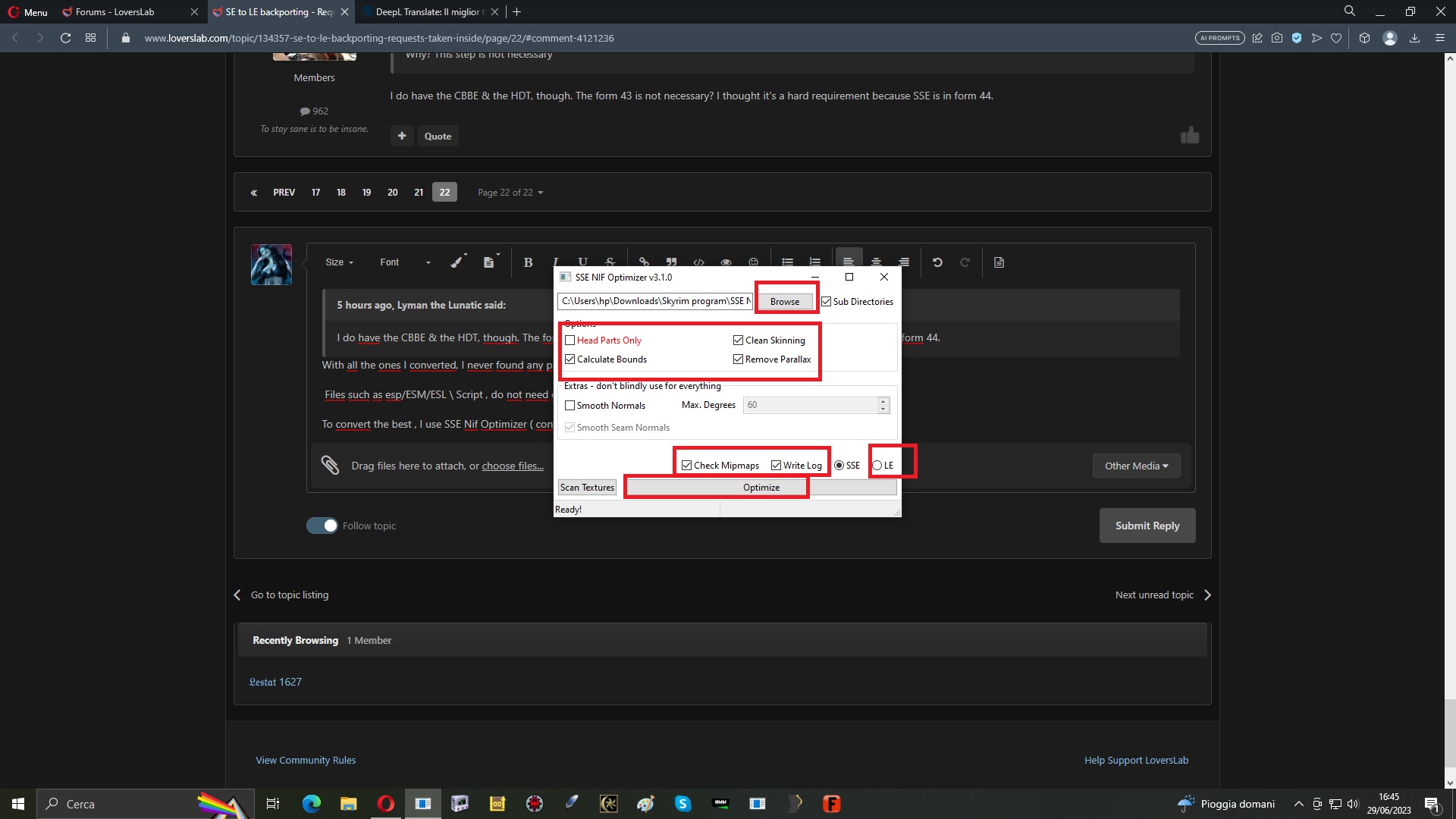Viewport: 1456px width, 819px height.
Task: Insert spoiler using the eye icon
Action: (x=726, y=262)
